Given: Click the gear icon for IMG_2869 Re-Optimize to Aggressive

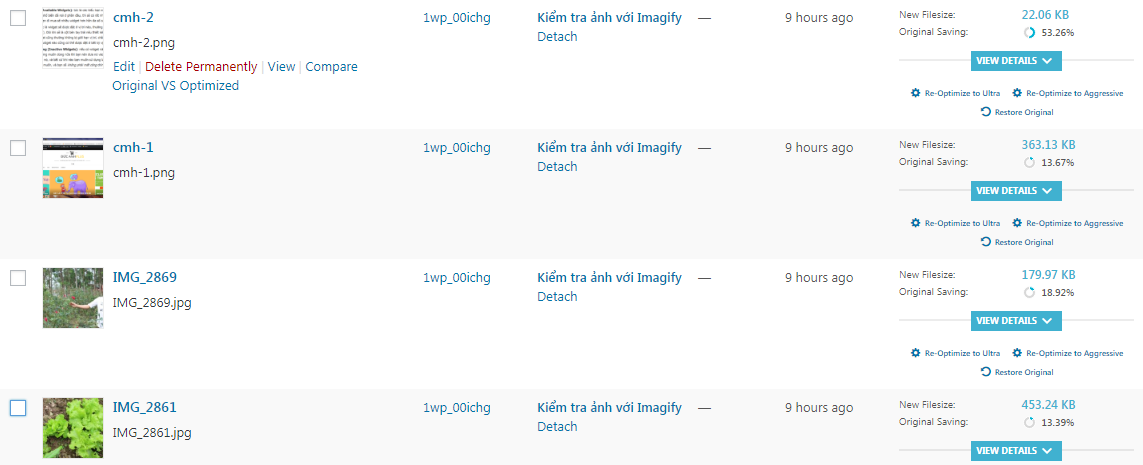Looking at the screenshot, I should point(1017,353).
